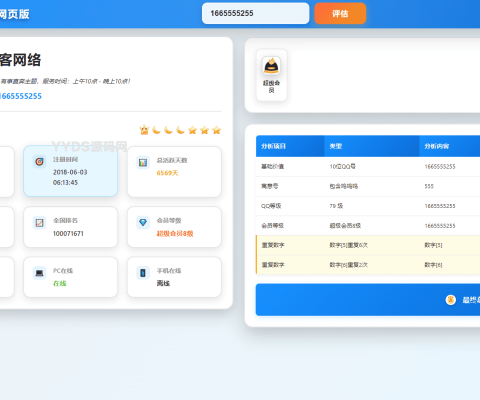Click the 6569天 active days value
The image size is (480, 400).
coord(167,173)
